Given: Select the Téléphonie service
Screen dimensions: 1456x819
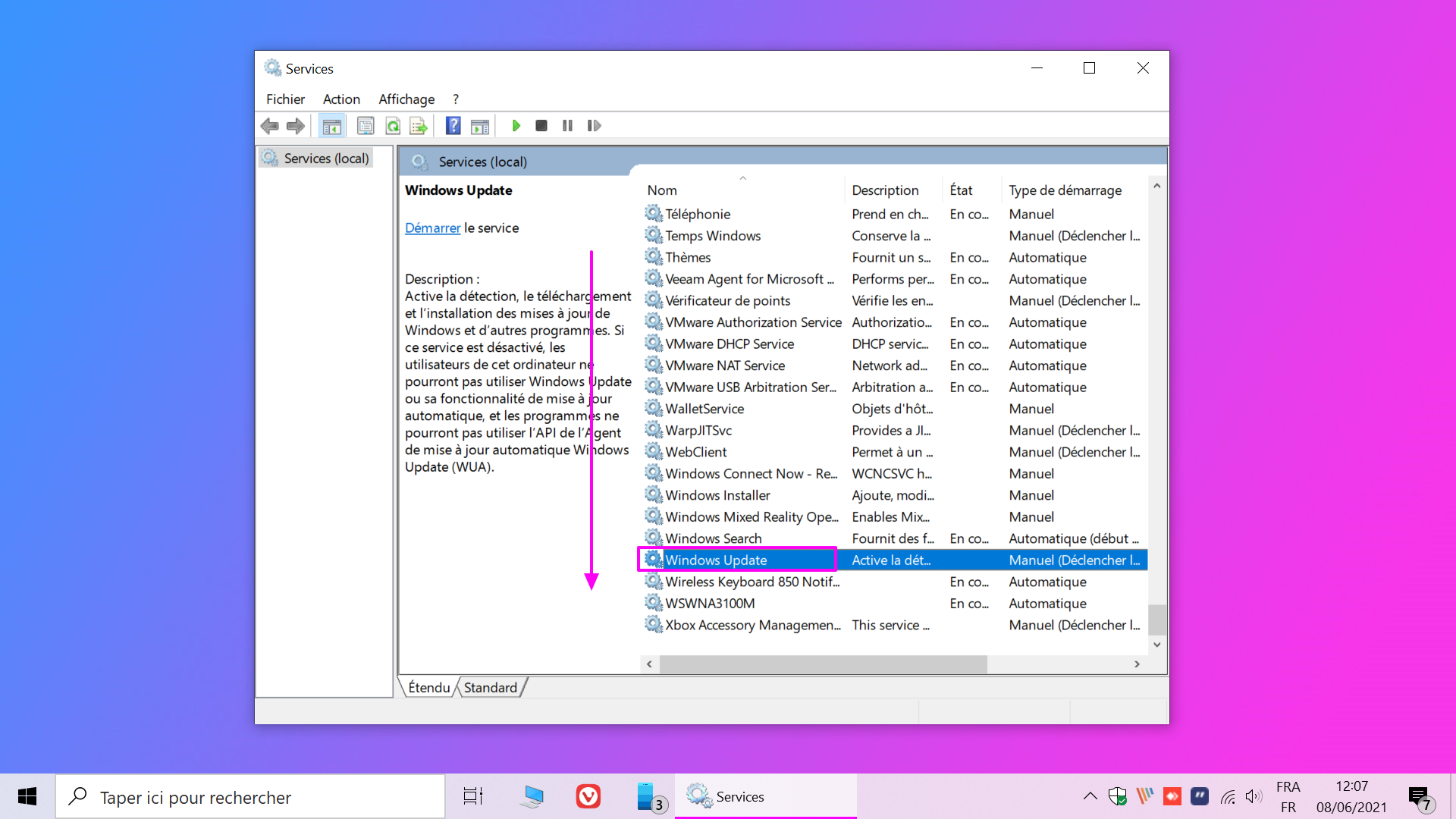Looking at the screenshot, I should [x=895, y=215].
